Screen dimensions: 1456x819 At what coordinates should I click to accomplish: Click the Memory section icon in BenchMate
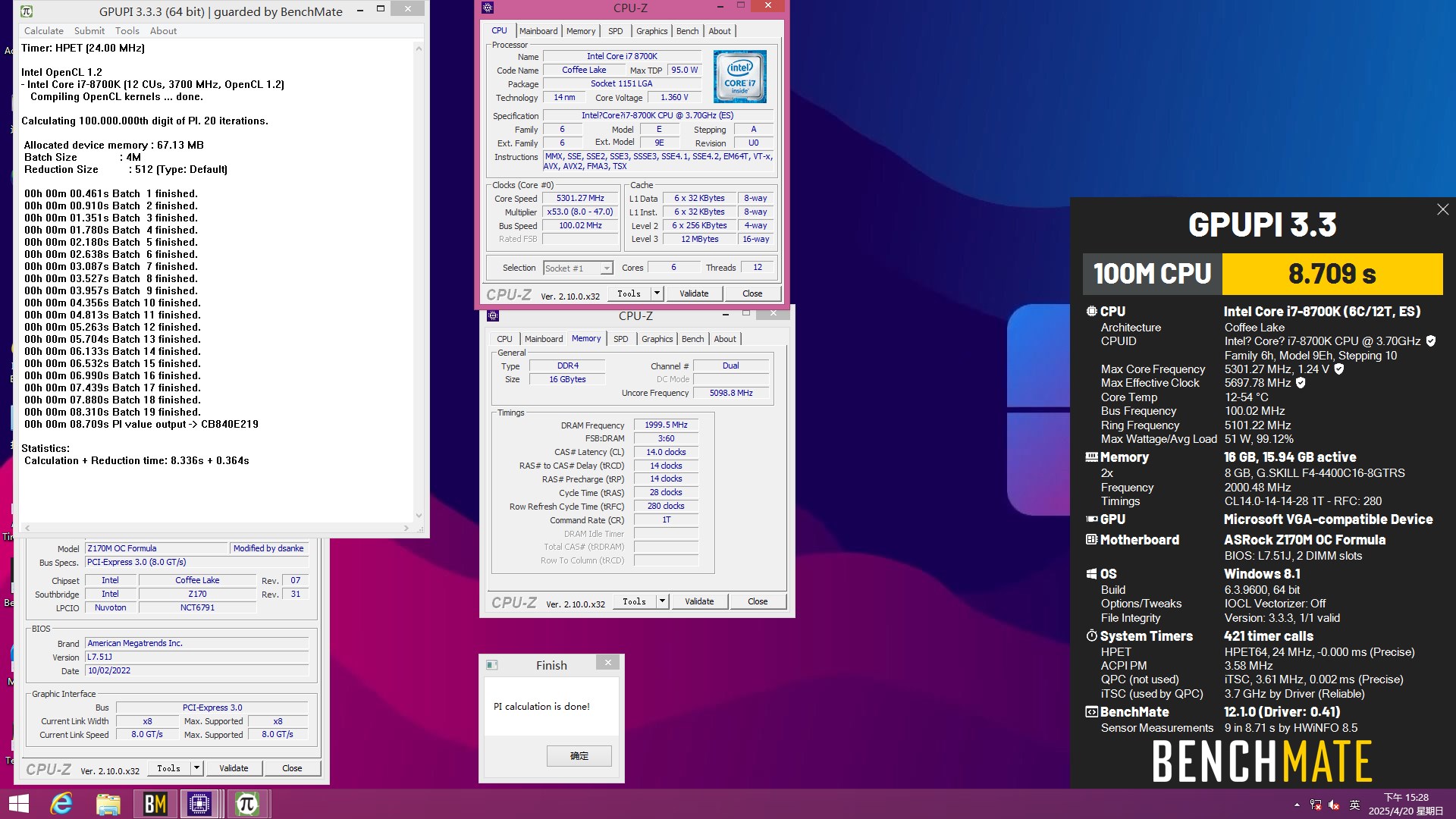click(x=1092, y=457)
